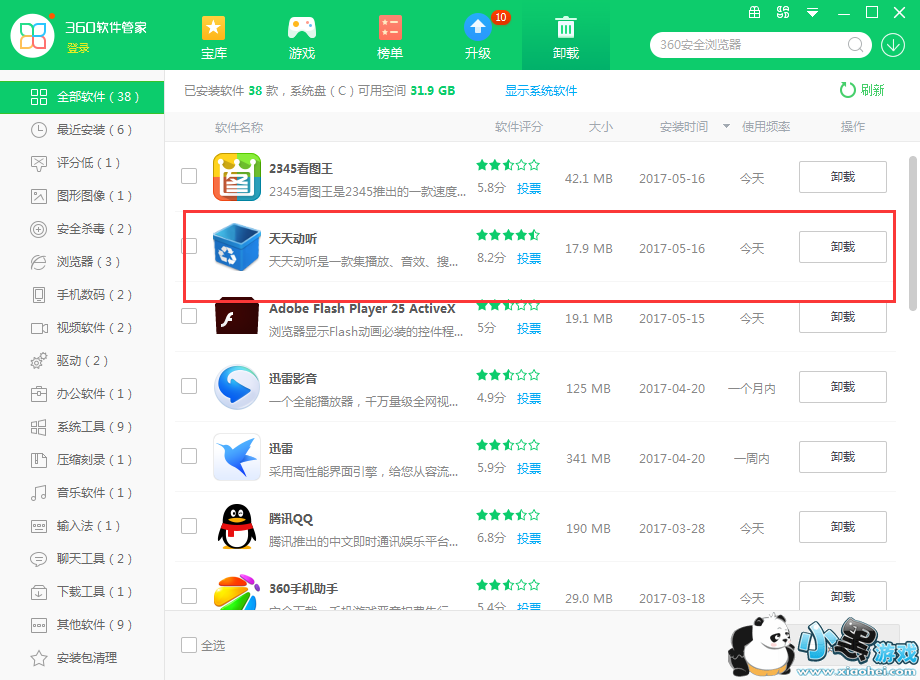Click the 安装包清理 star icon
Viewport: 920px width, 680px height.
tap(39, 658)
